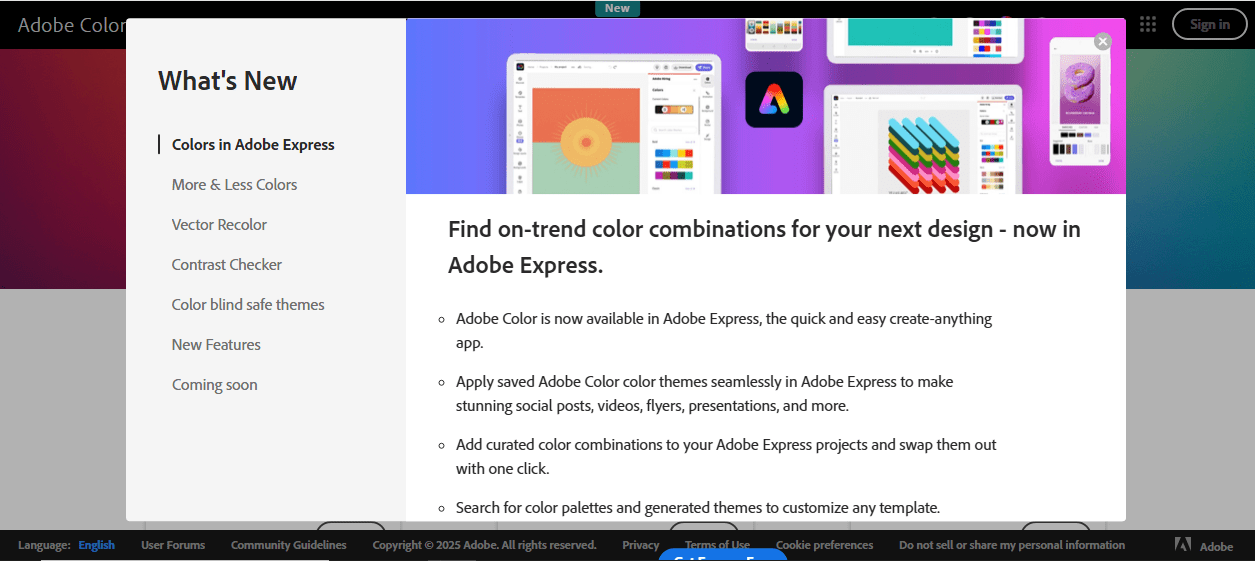Click the Adobe Color logo text

click(72, 25)
